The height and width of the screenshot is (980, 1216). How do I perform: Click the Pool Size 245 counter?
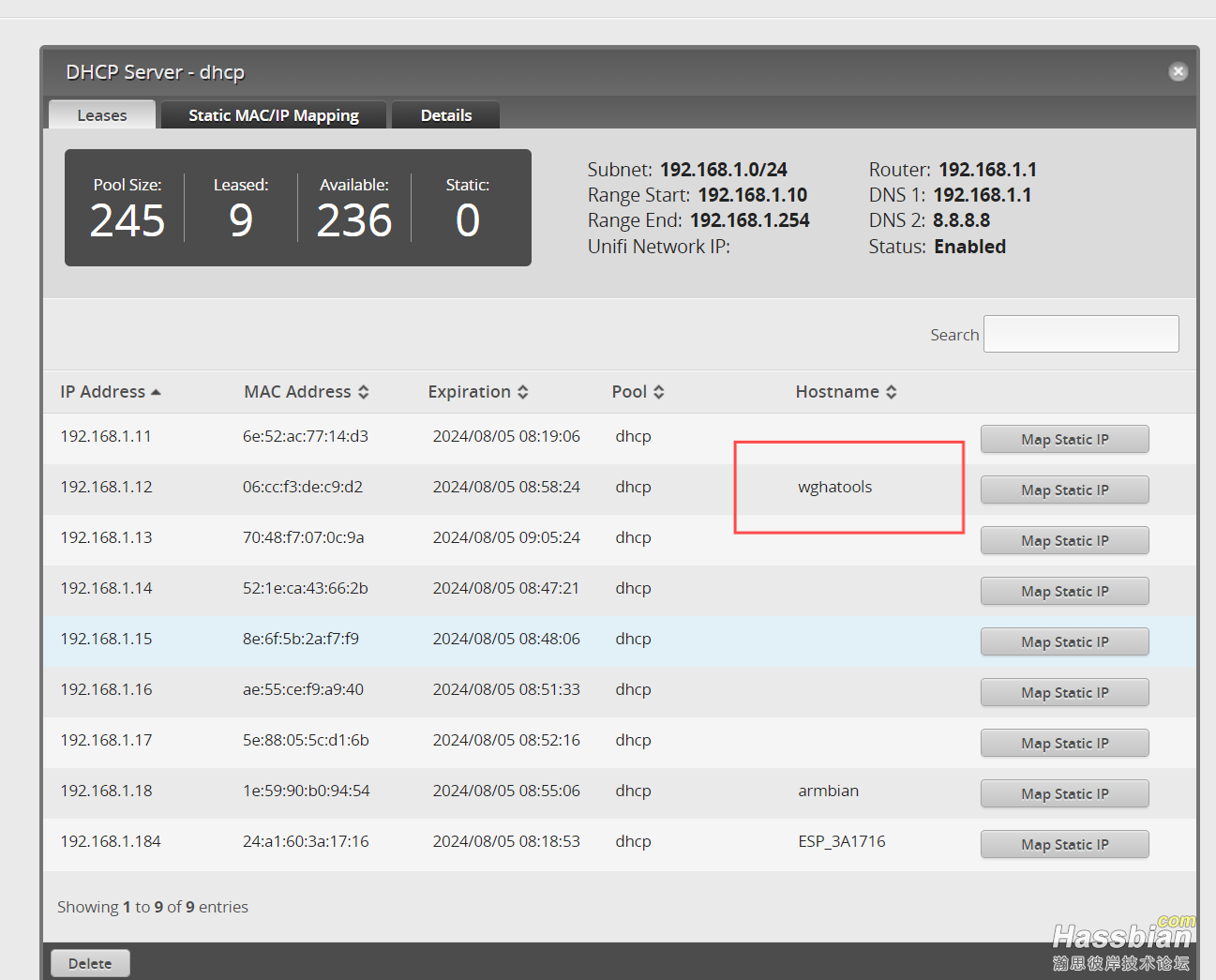click(128, 220)
